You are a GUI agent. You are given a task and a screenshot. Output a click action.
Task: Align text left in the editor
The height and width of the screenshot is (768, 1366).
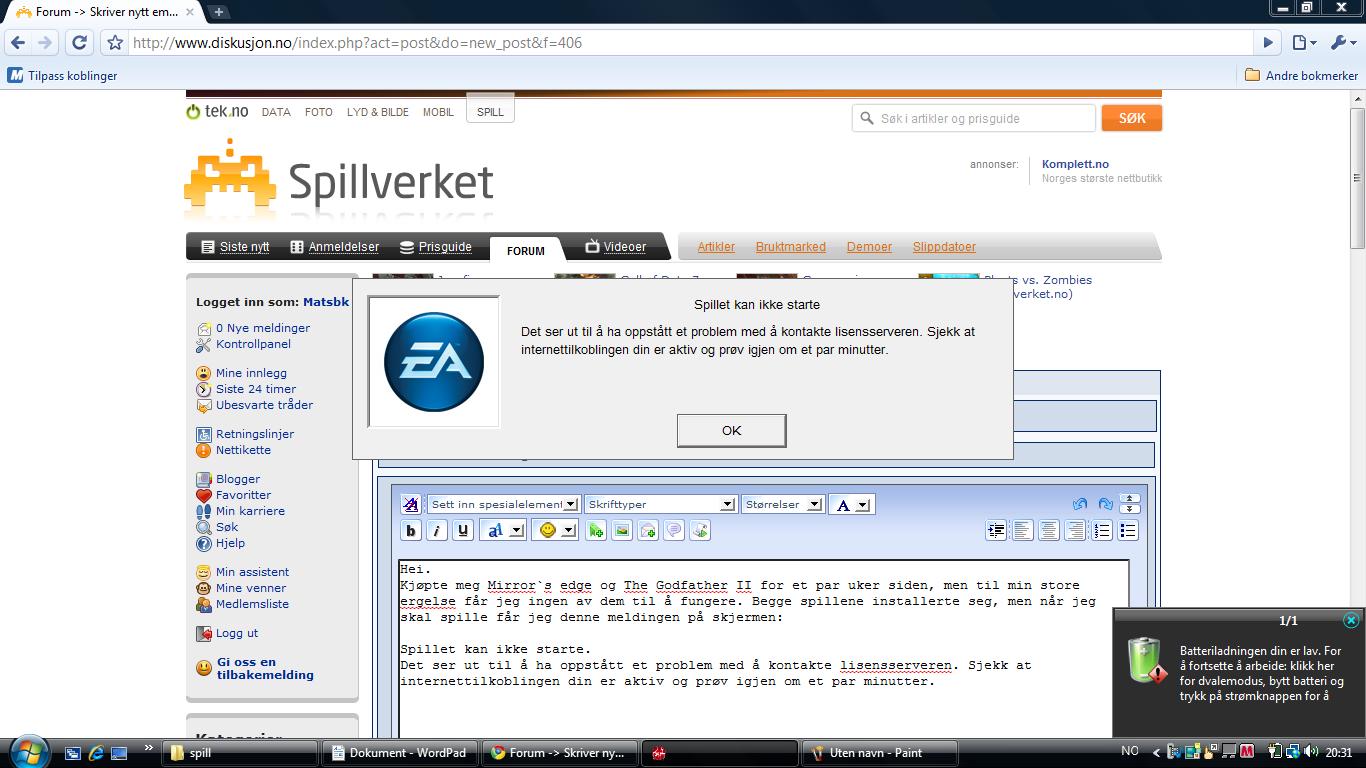(1022, 531)
